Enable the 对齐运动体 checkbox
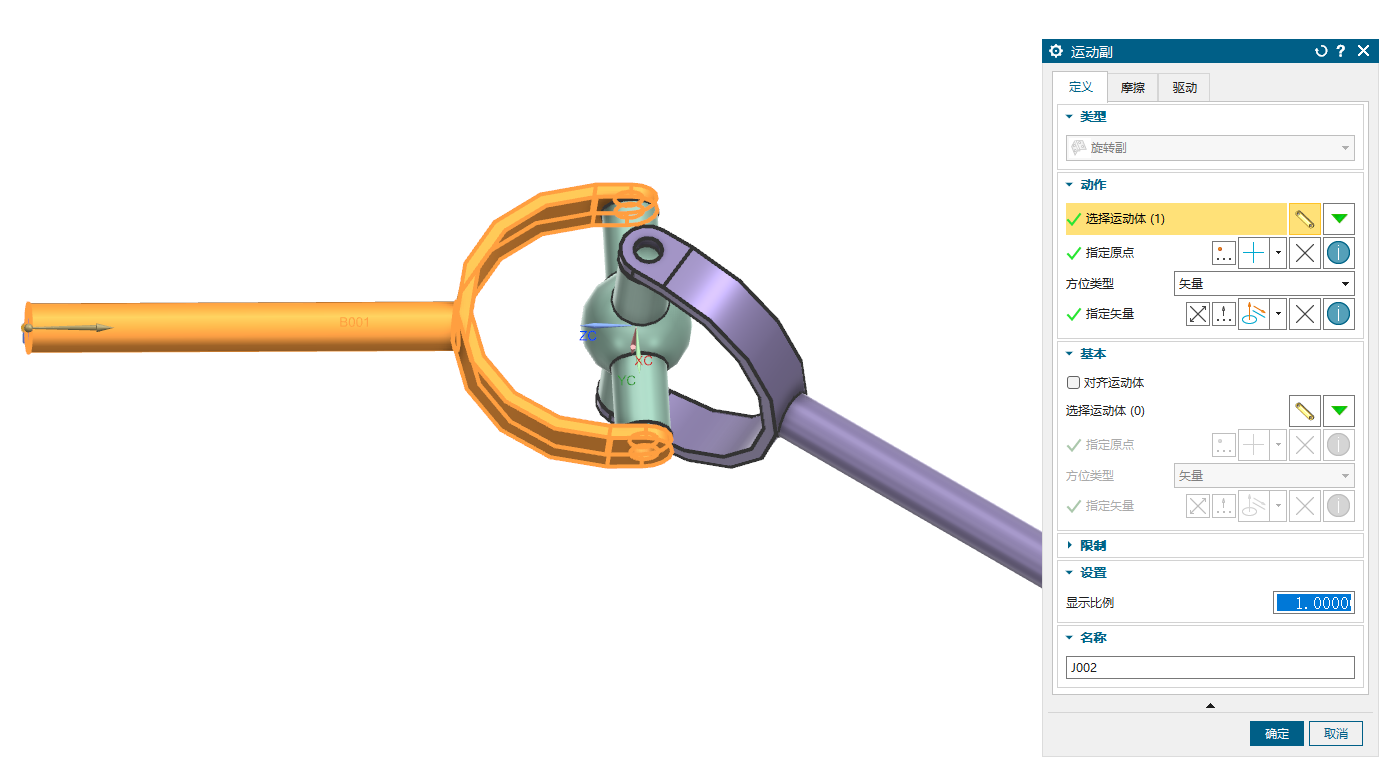This screenshot has height=765, width=1398. 1074,382
